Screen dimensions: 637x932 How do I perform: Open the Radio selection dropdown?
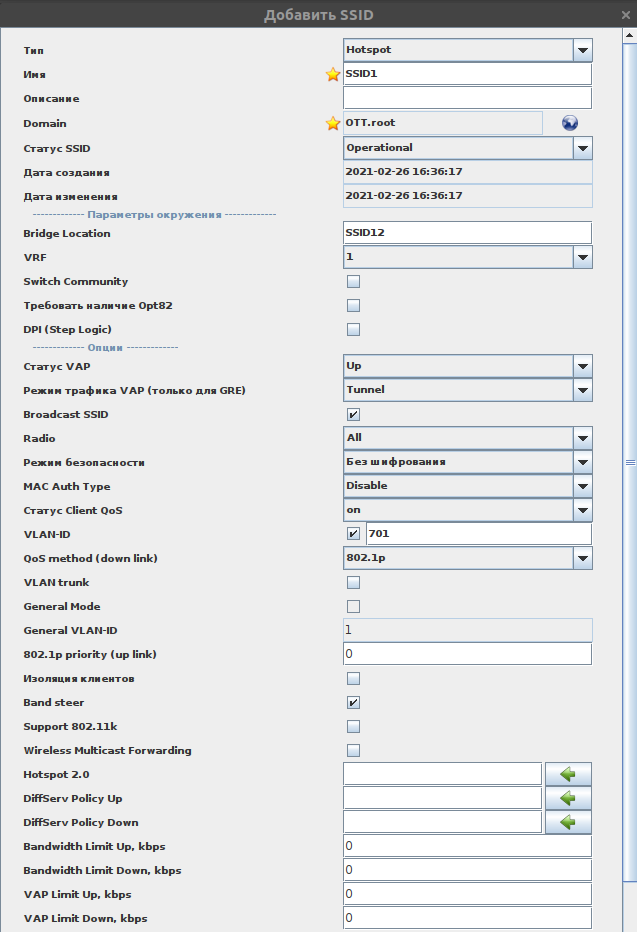pyautogui.click(x=582, y=438)
